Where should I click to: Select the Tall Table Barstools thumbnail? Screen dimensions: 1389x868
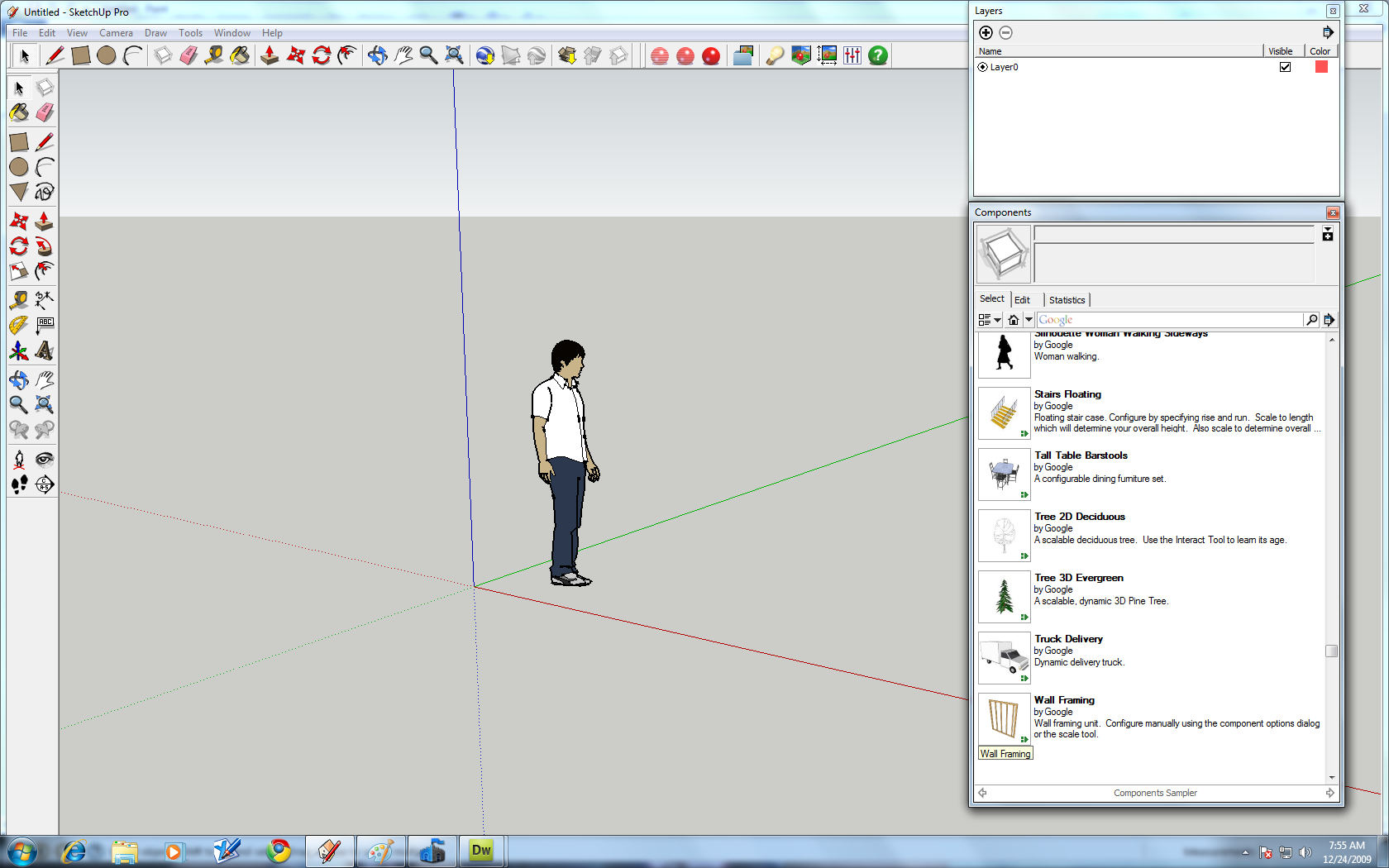[x=1005, y=475]
